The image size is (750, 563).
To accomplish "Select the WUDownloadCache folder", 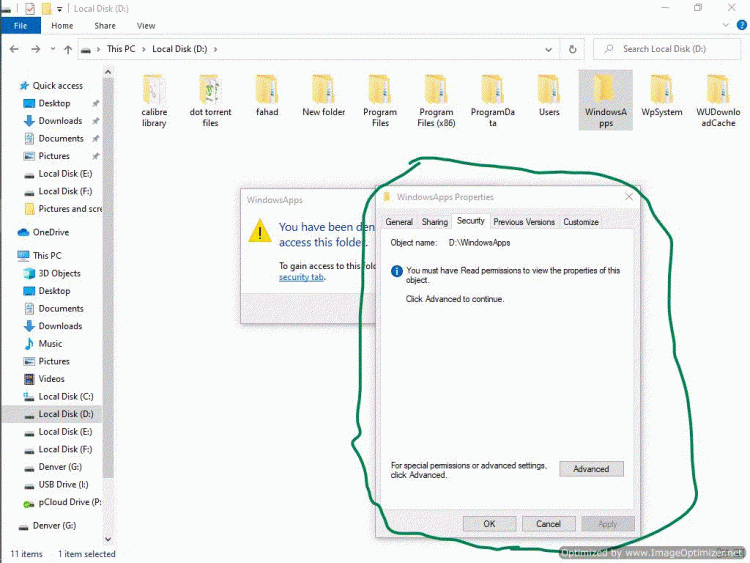I will pos(718,100).
